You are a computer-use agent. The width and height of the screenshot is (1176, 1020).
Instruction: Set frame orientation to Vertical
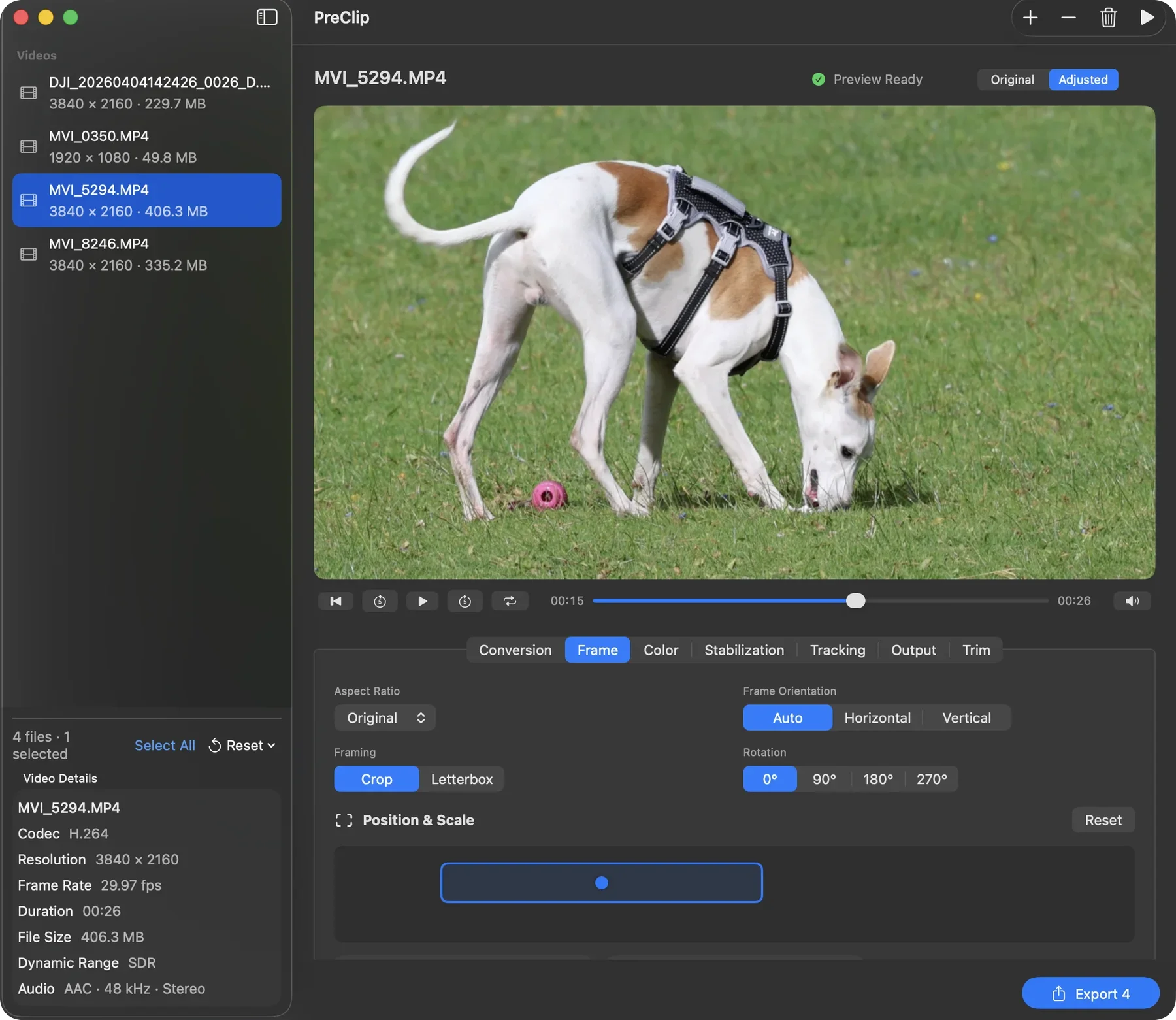pos(966,717)
